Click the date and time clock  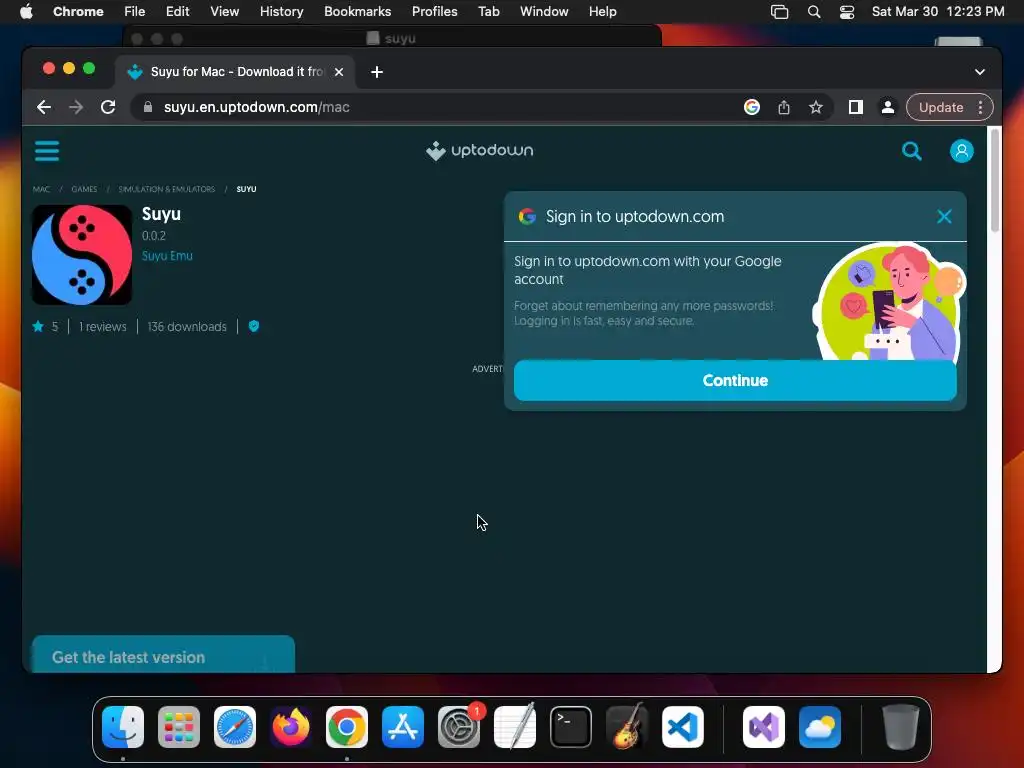pyautogui.click(x=938, y=11)
